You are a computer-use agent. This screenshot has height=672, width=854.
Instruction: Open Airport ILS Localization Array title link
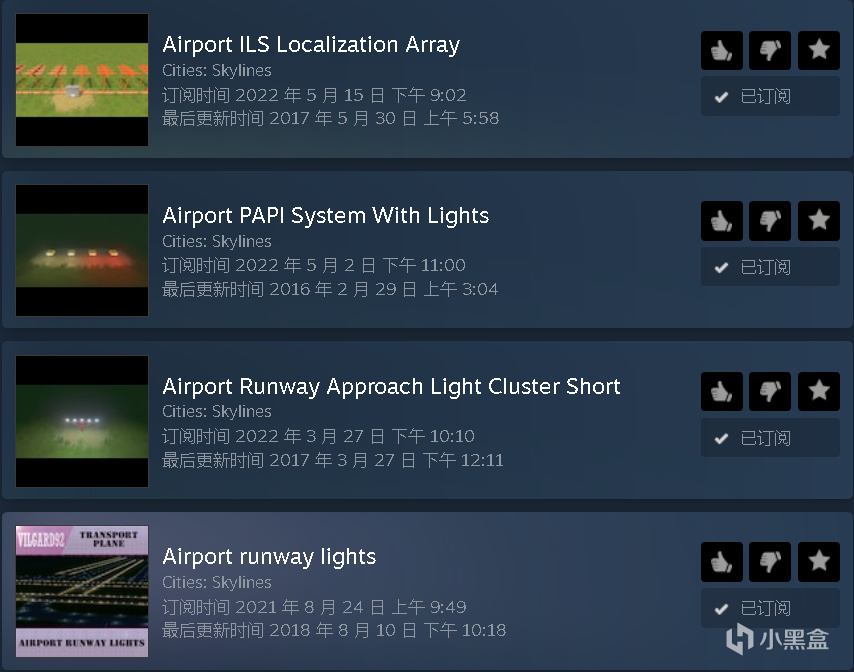311,45
